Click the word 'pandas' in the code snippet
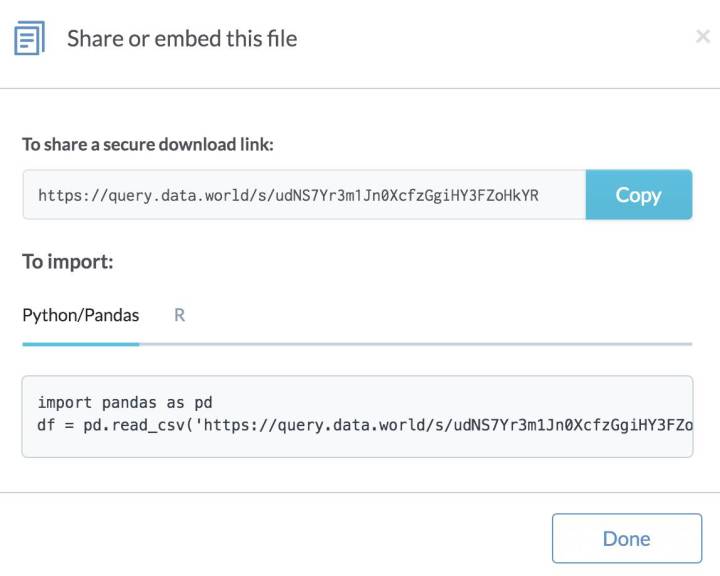 pyautogui.click(x=129, y=402)
